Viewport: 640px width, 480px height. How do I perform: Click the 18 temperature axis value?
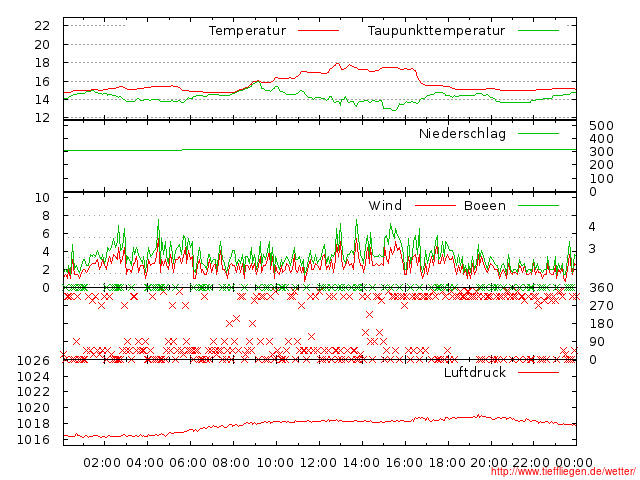click(42, 63)
